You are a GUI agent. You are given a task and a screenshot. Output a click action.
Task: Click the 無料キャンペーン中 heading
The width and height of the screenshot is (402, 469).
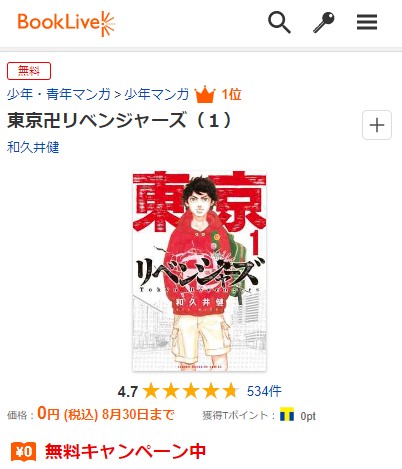click(125, 451)
